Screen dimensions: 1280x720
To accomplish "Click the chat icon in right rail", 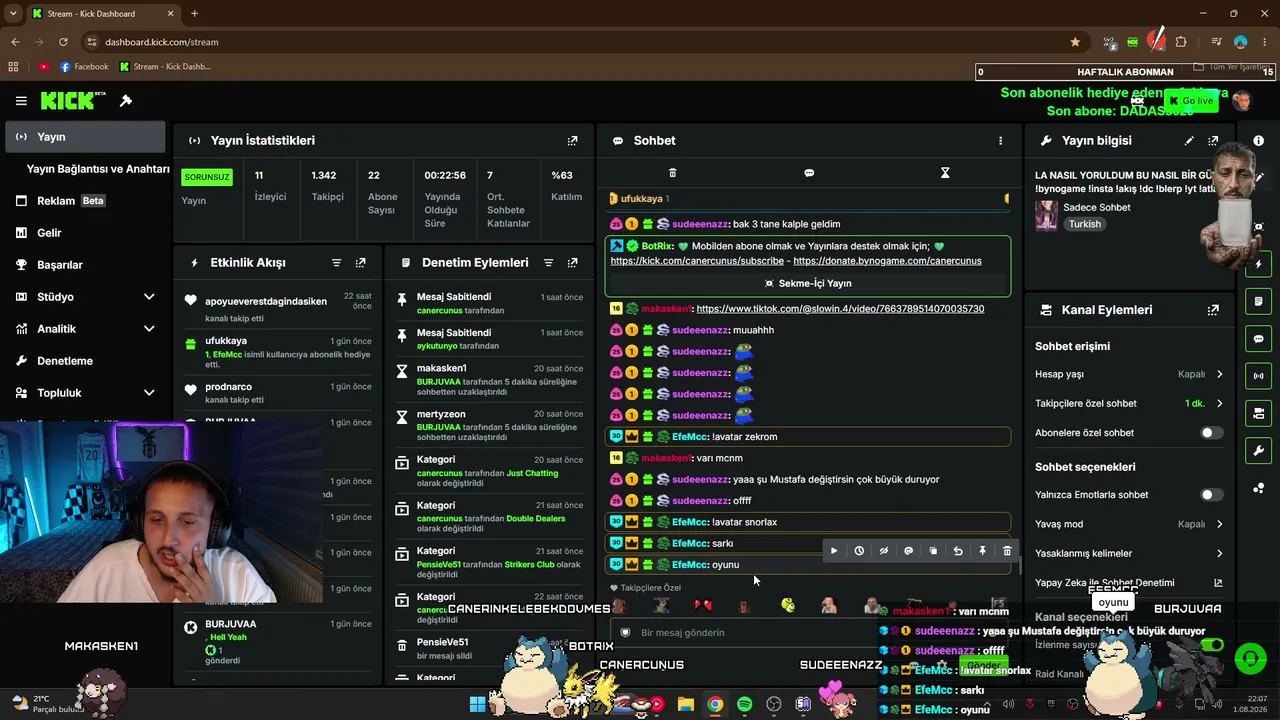I will pos(1258,339).
